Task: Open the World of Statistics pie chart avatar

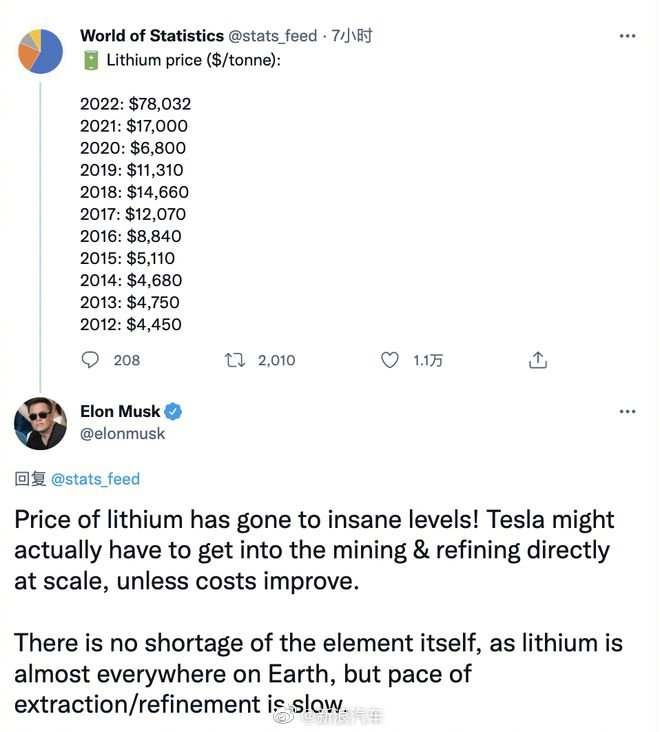Action: (x=40, y=50)
